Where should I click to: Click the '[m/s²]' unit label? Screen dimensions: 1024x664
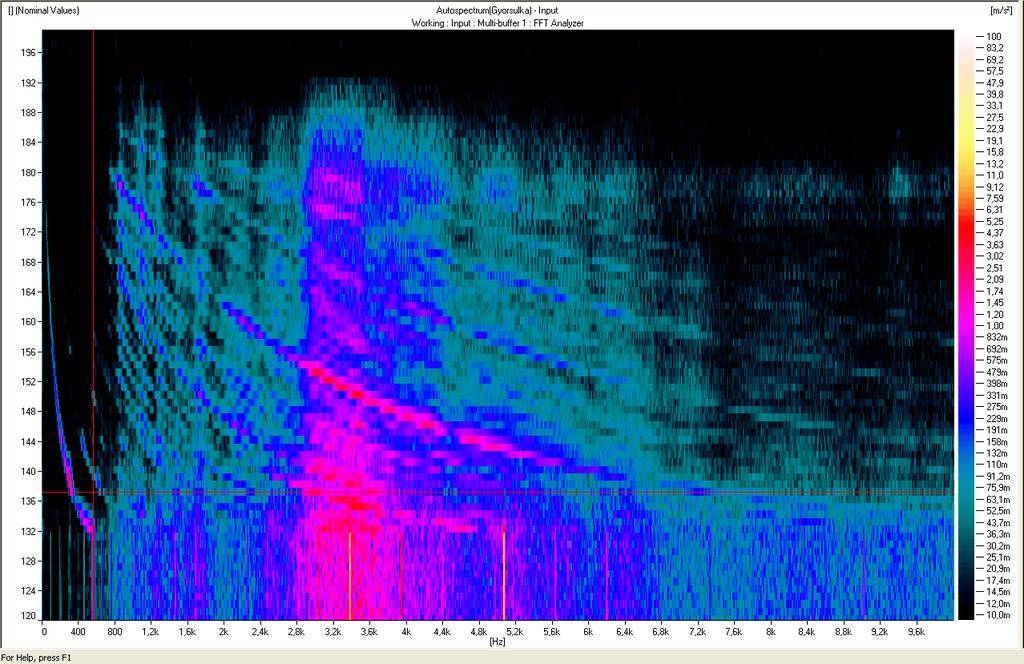1001,10
